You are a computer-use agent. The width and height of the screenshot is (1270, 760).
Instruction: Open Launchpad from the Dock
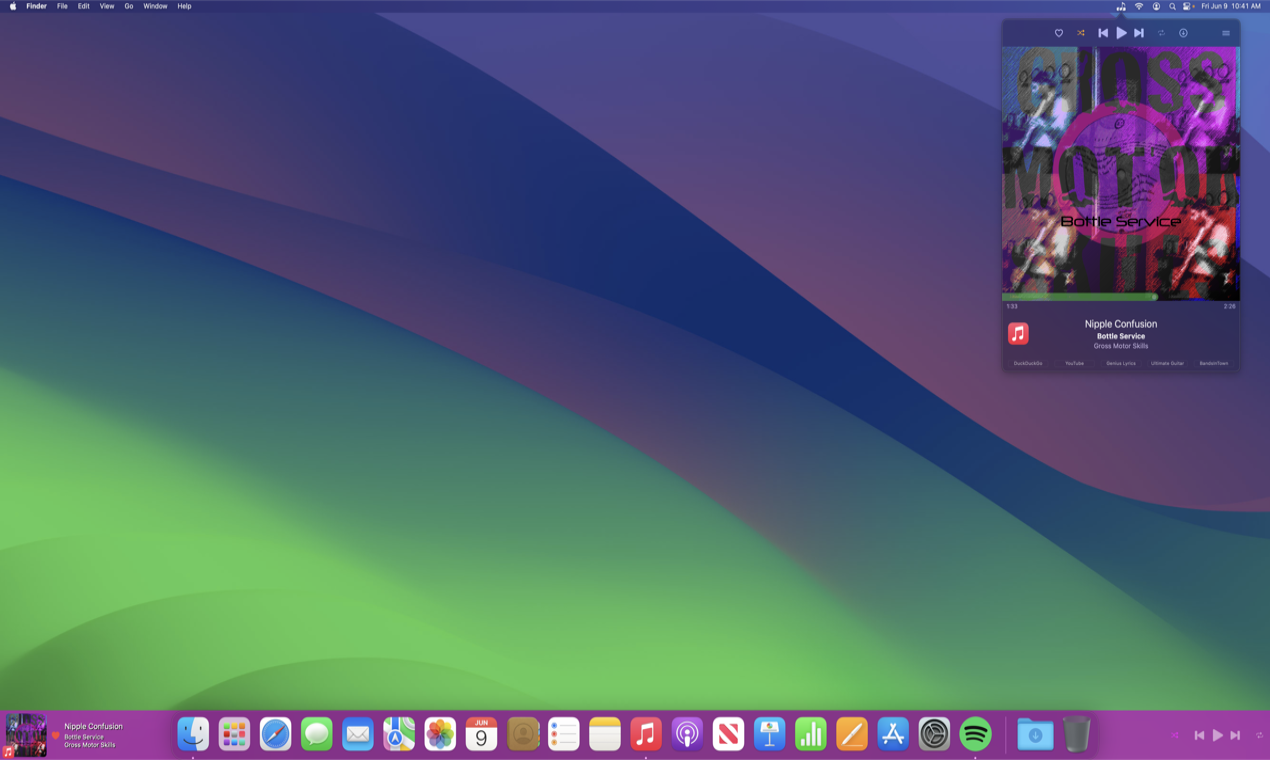point(234,734)
